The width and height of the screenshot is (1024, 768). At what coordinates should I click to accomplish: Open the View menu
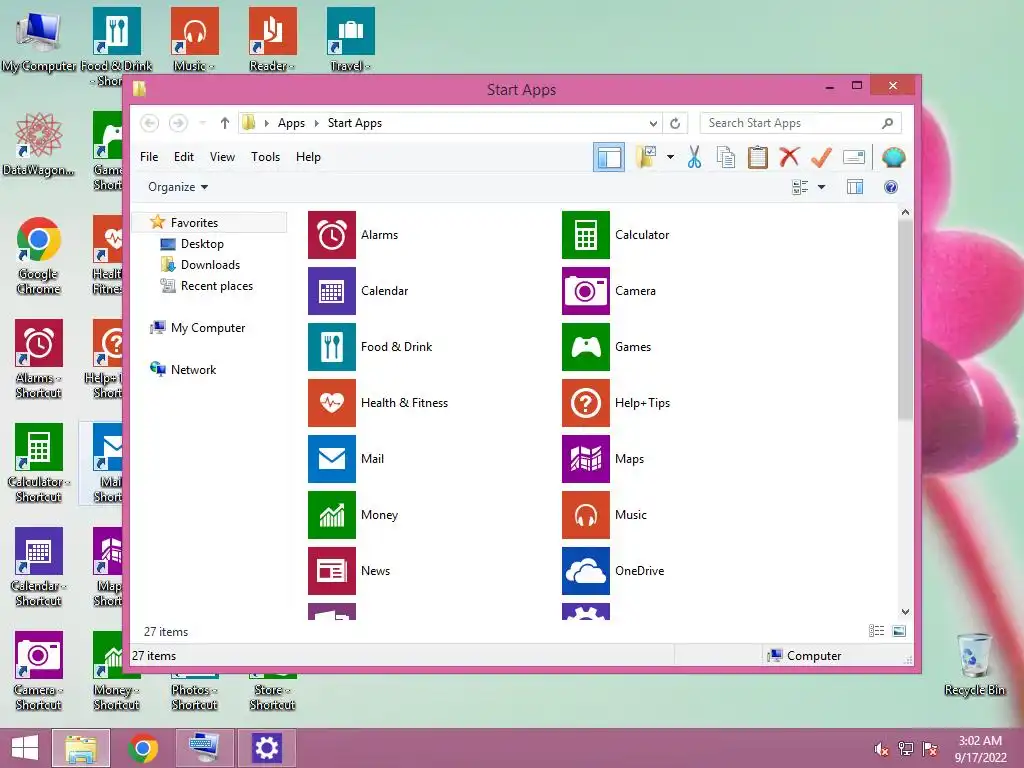pos(222,157)
